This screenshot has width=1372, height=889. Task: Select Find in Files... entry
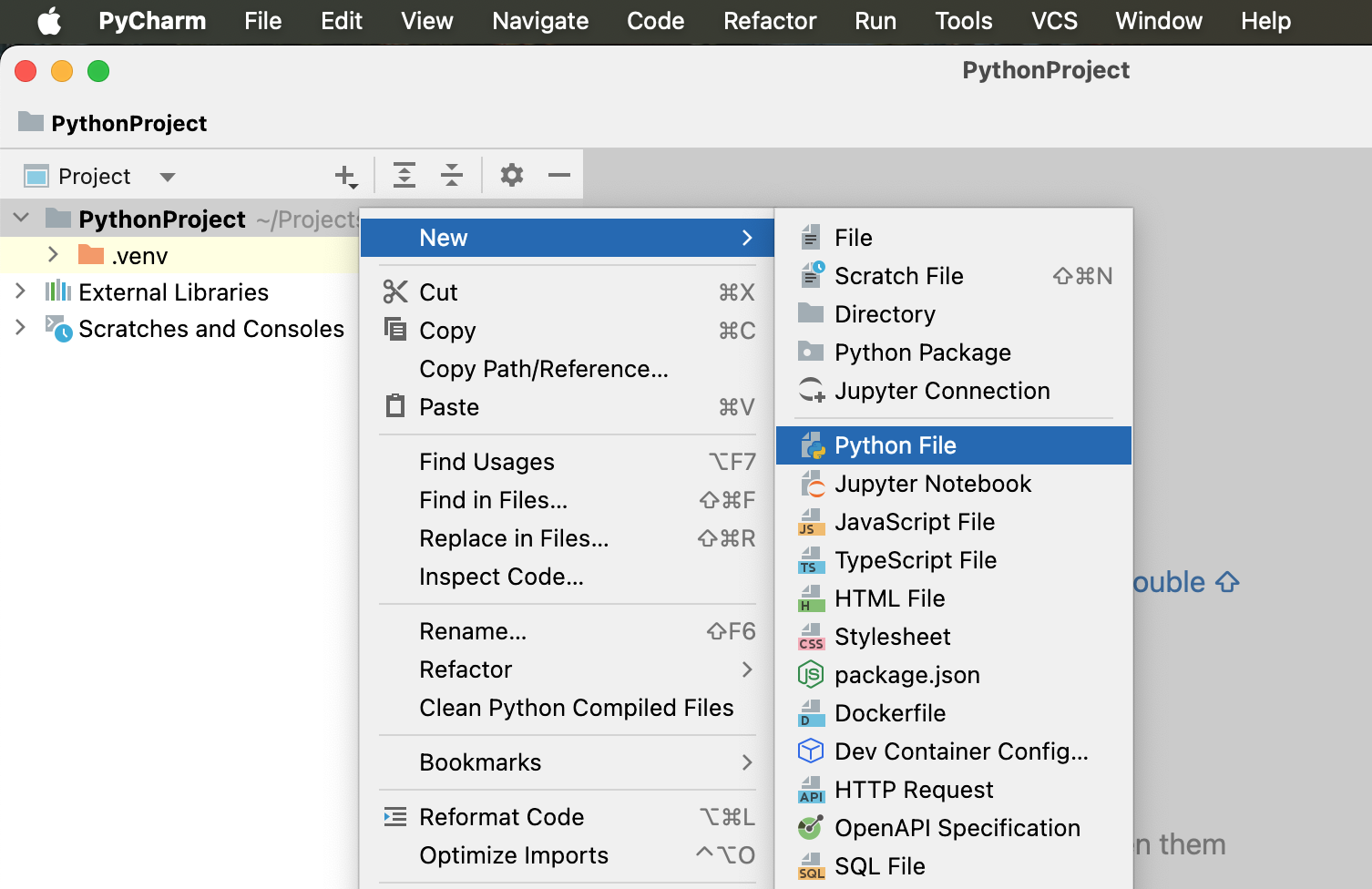click(x=567, y=500)
